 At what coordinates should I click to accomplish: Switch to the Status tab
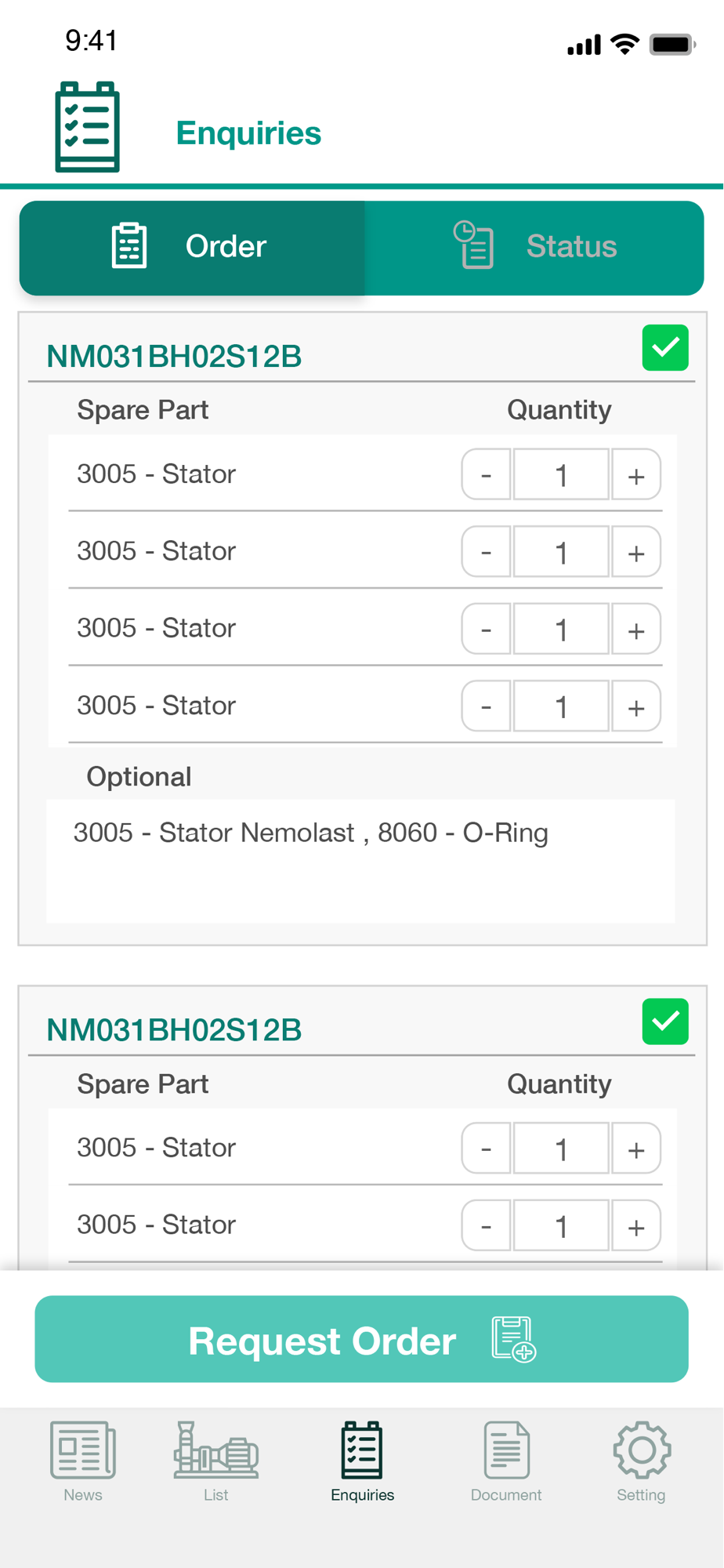click(x=534, y=248)
